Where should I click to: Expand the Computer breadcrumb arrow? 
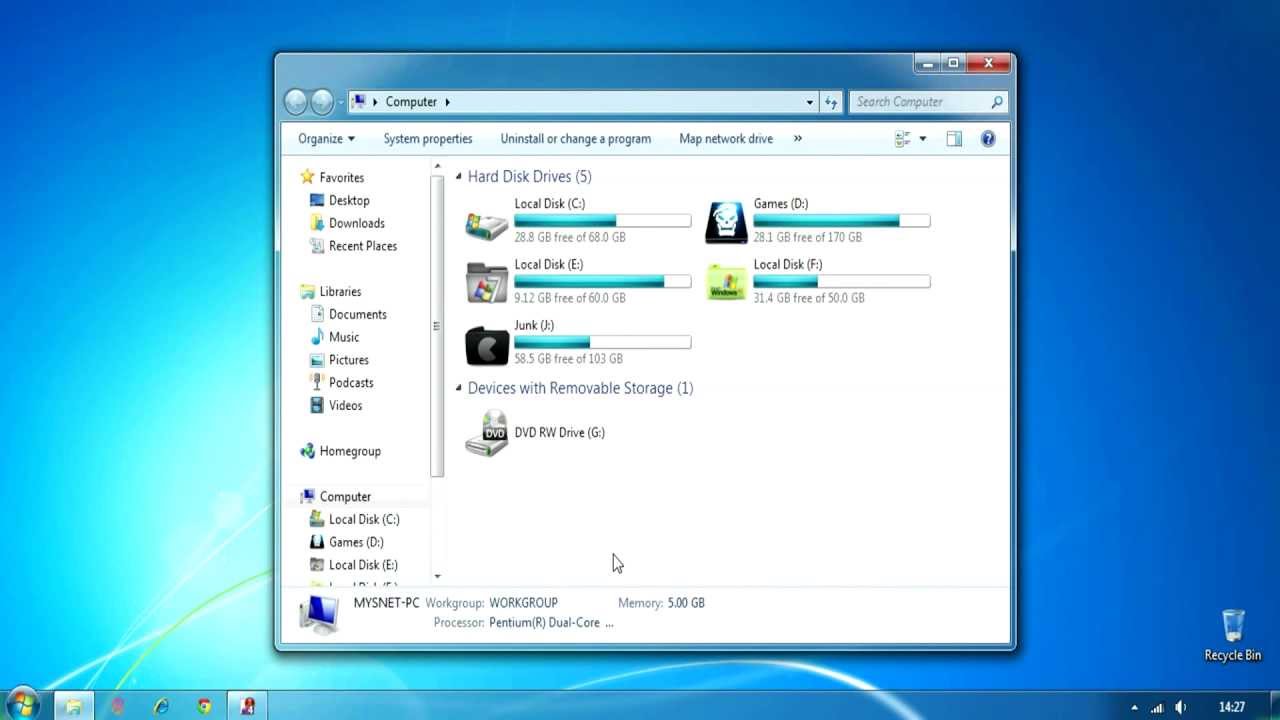[x=448, y=102]
